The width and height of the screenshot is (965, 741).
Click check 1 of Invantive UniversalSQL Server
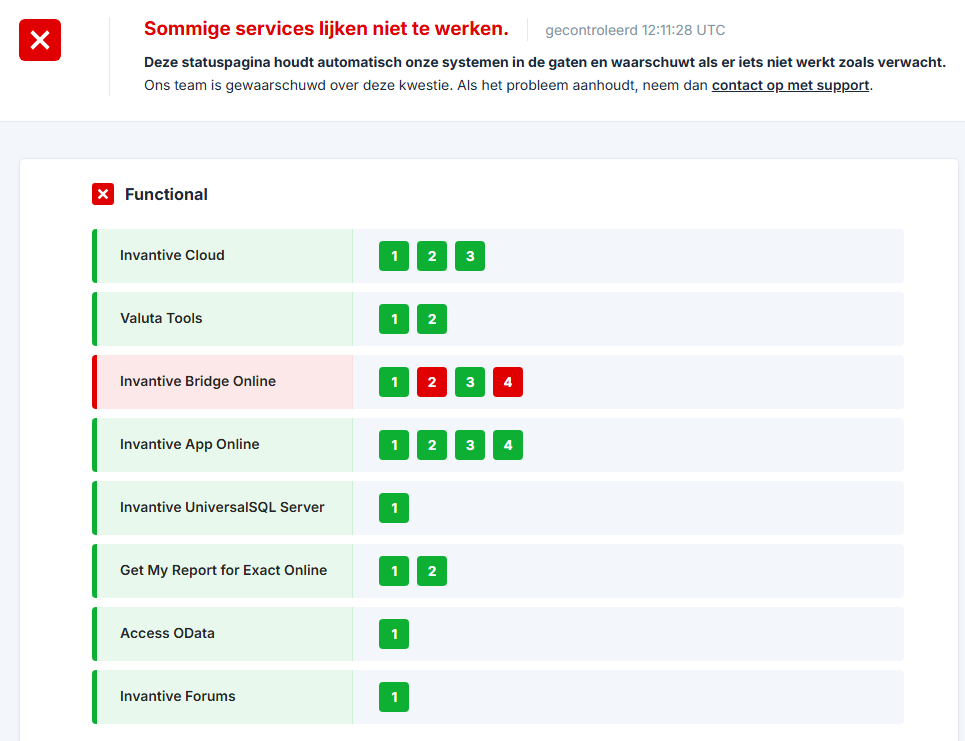coord(394,508)
